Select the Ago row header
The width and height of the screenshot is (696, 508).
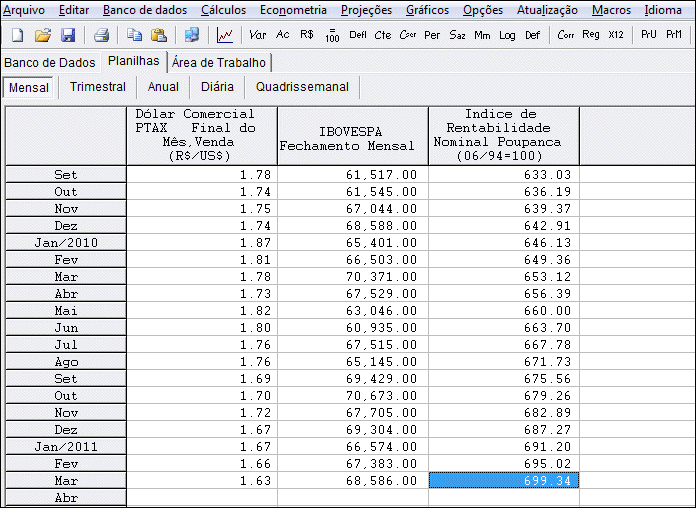pyautogui.click(x=66, y=361)
